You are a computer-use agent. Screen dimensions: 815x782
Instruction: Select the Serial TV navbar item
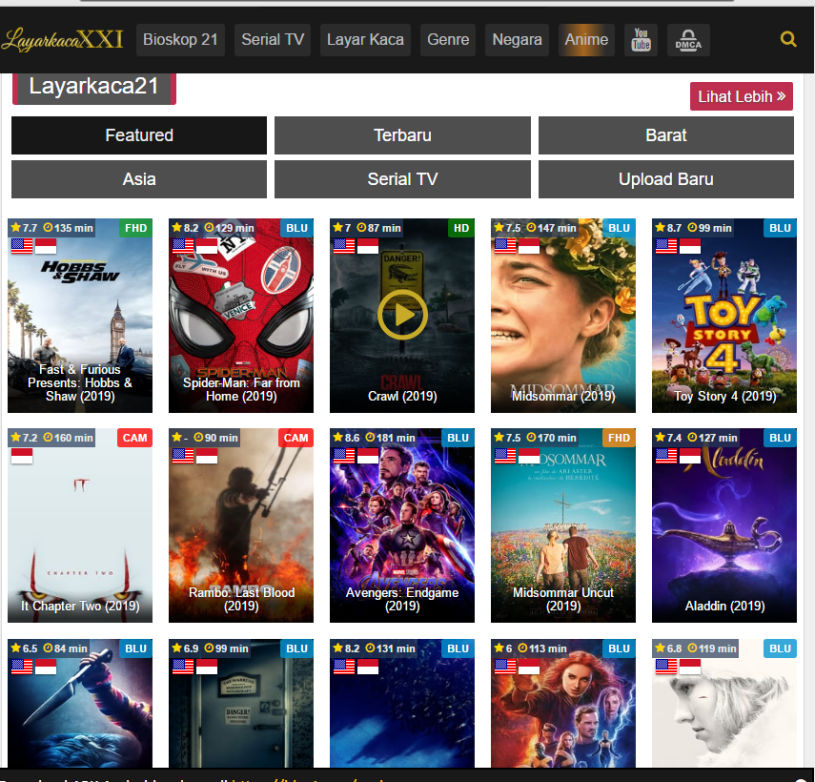pyautogui.click(x=272, y=40)
